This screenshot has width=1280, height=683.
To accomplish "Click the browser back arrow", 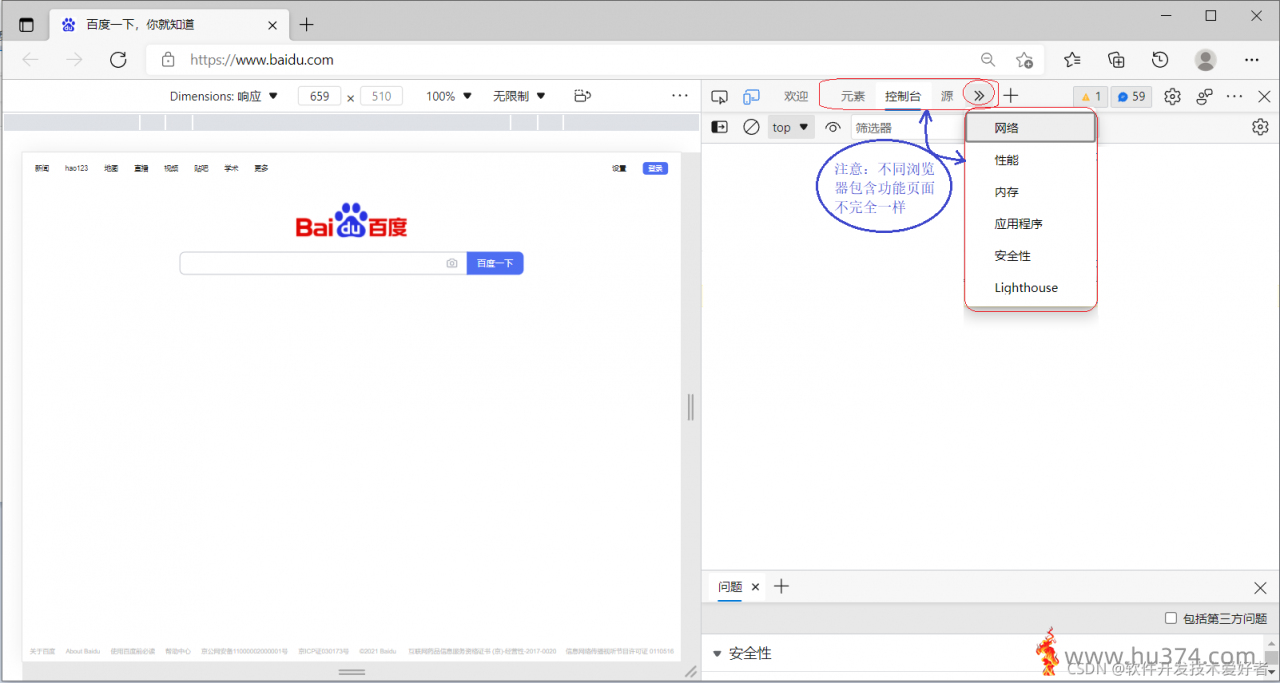I will point(30,59).
